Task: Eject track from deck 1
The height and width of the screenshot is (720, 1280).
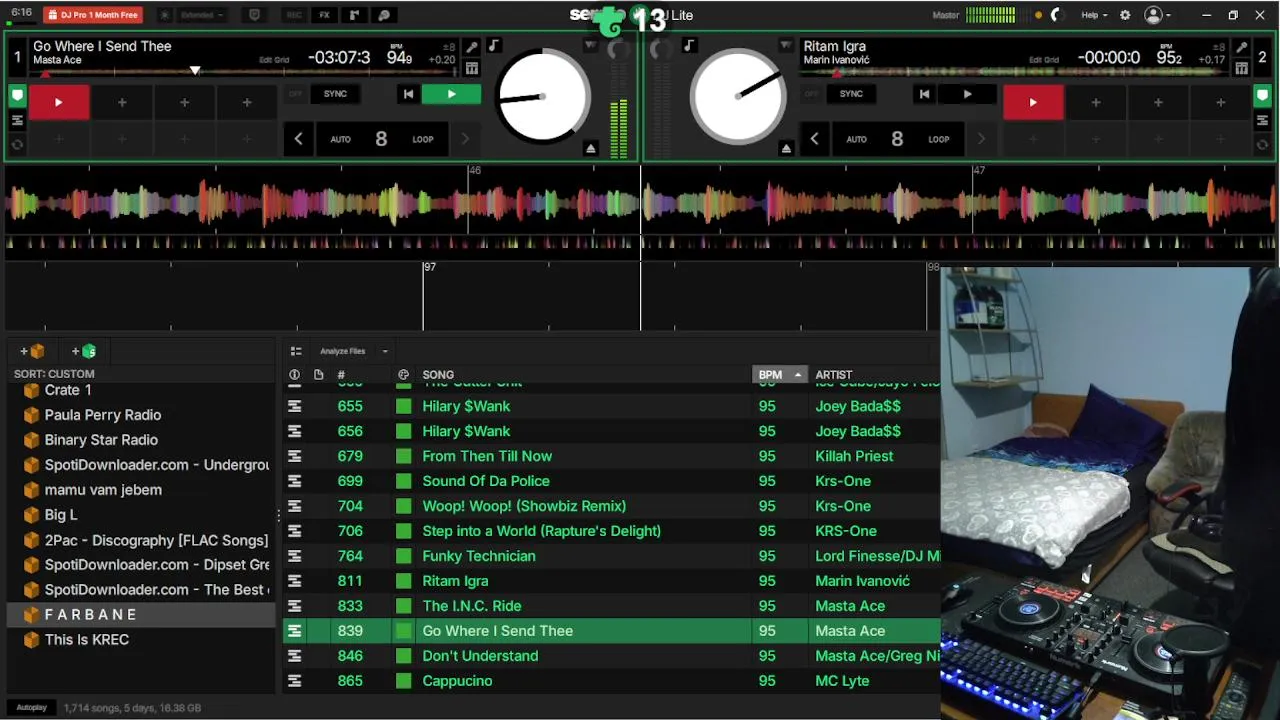Action: click(591, 148)
